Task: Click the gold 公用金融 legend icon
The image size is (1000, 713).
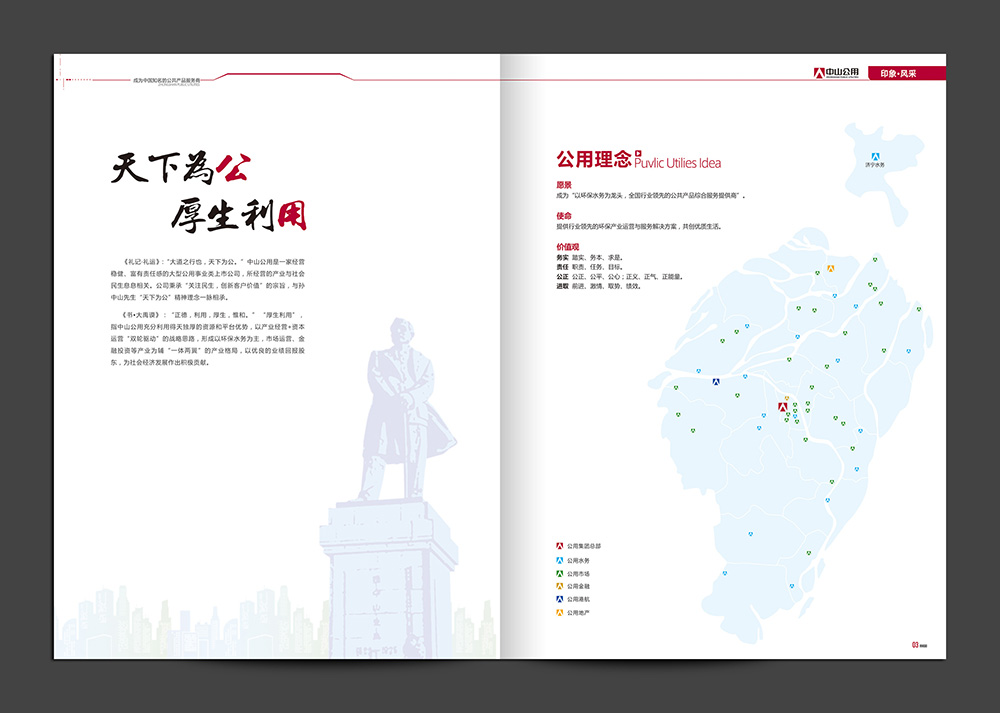Action: (559, 586)
